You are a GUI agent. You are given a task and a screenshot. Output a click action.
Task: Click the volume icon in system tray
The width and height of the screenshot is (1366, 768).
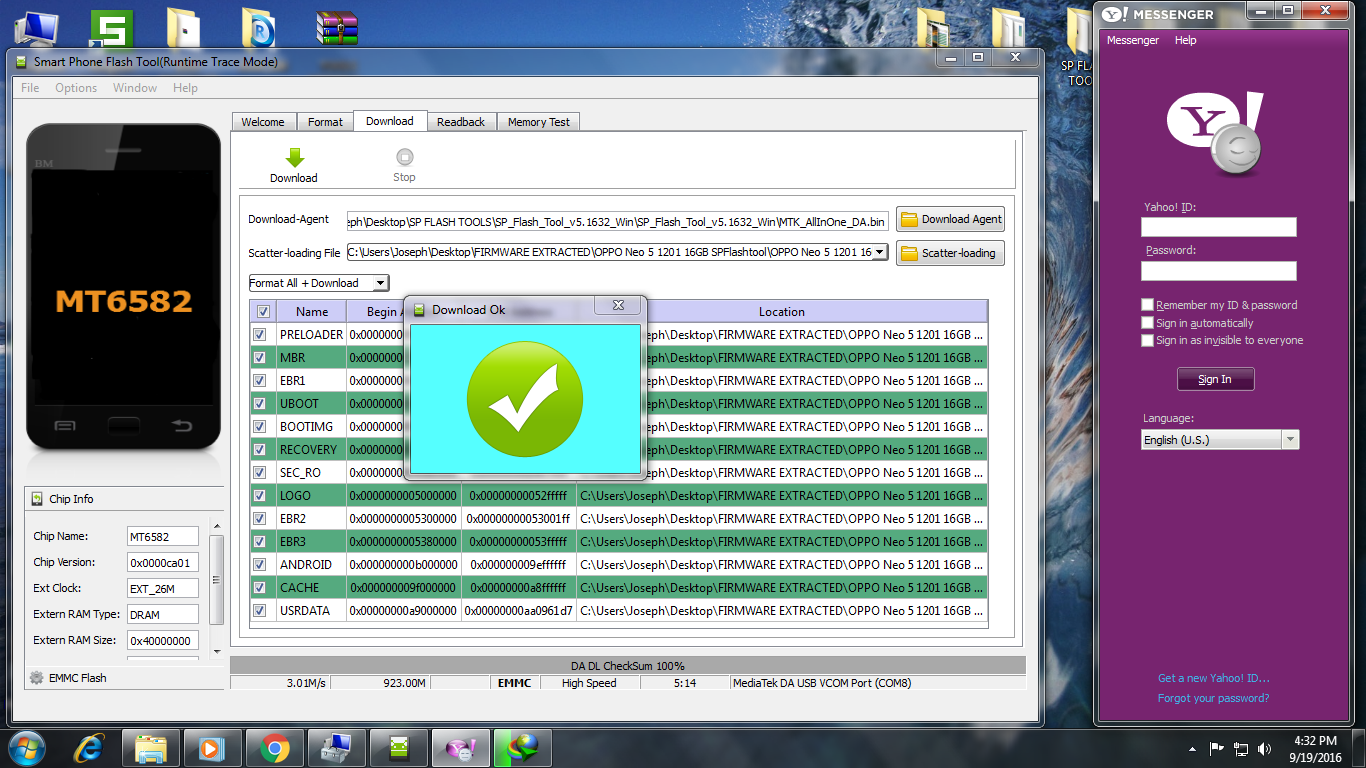1265,748
